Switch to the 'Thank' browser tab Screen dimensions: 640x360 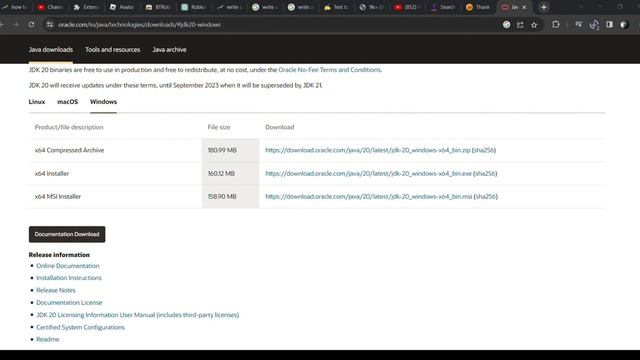[478, 7]
